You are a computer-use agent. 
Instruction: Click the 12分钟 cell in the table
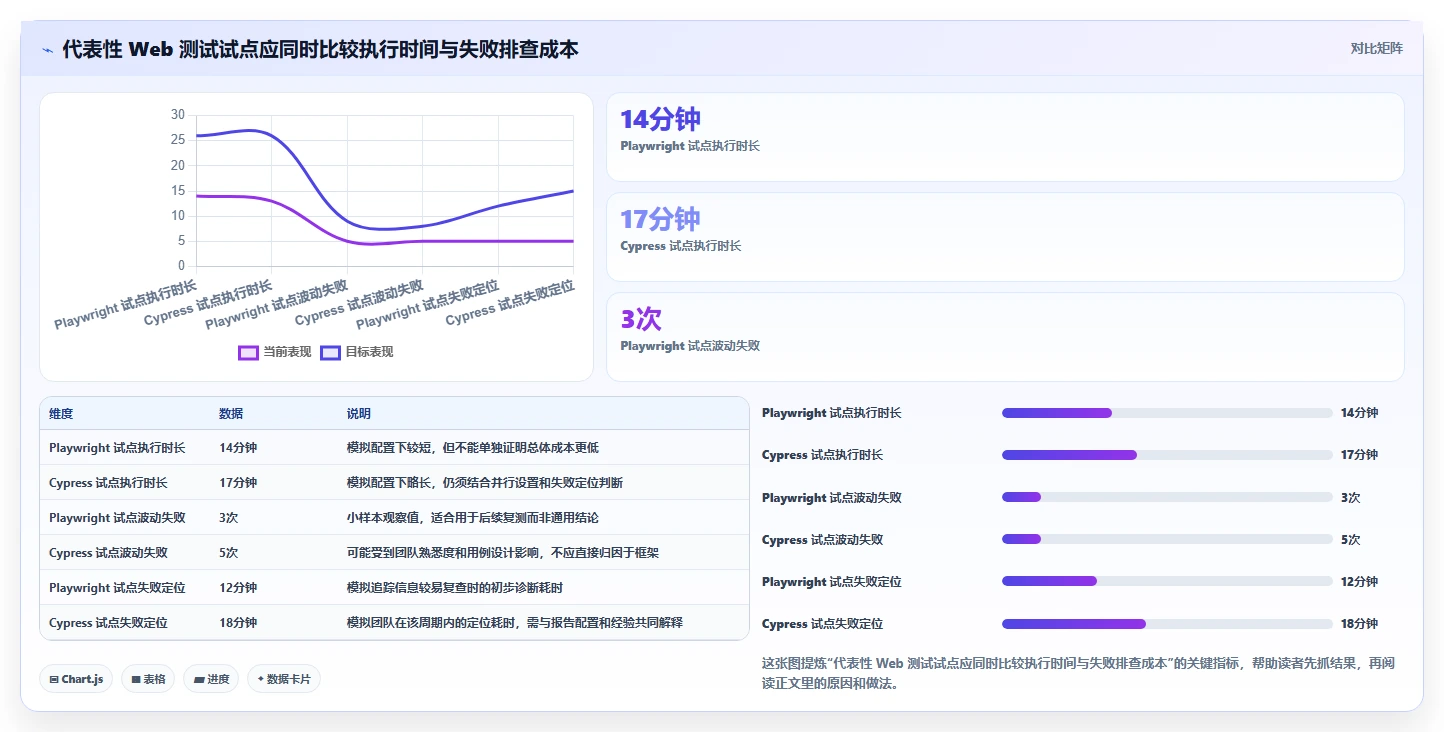pyautogui.click(x=238, y=588)
